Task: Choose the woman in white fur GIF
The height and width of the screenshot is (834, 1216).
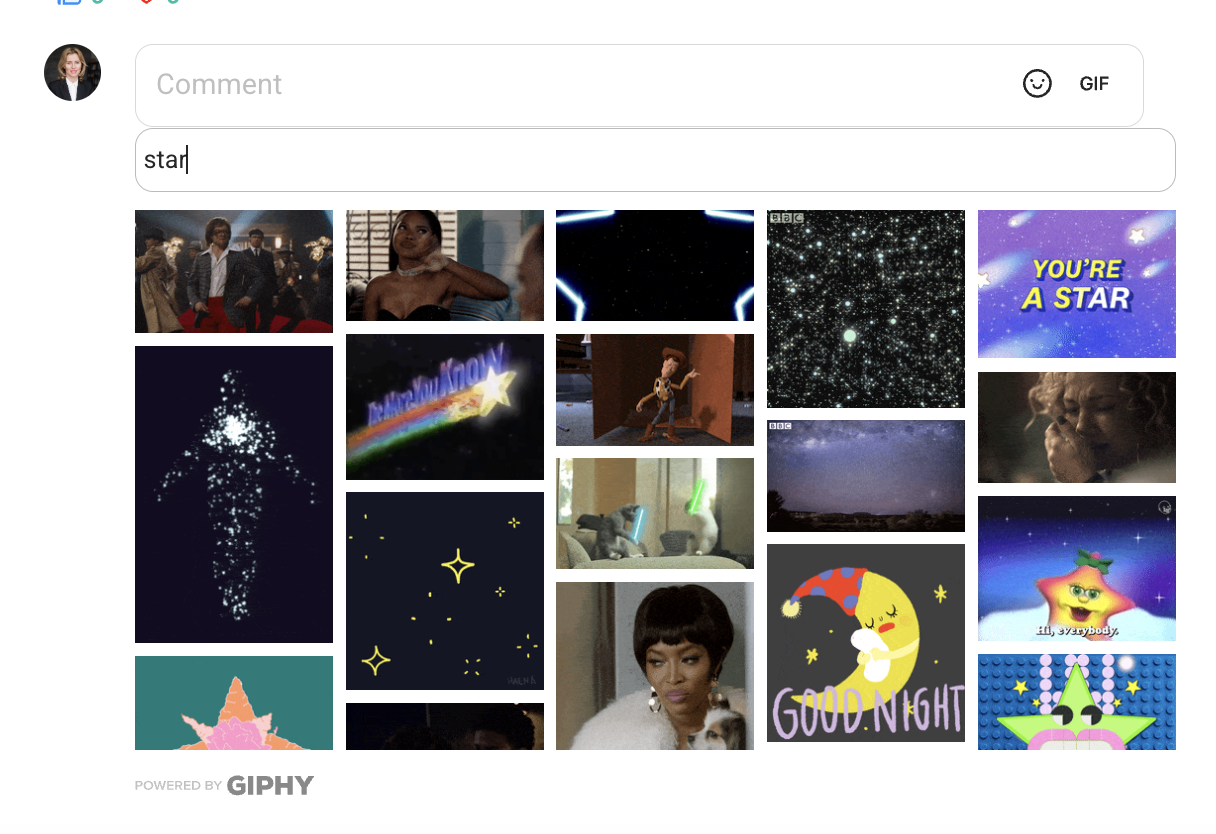Action: pos(655,666)
